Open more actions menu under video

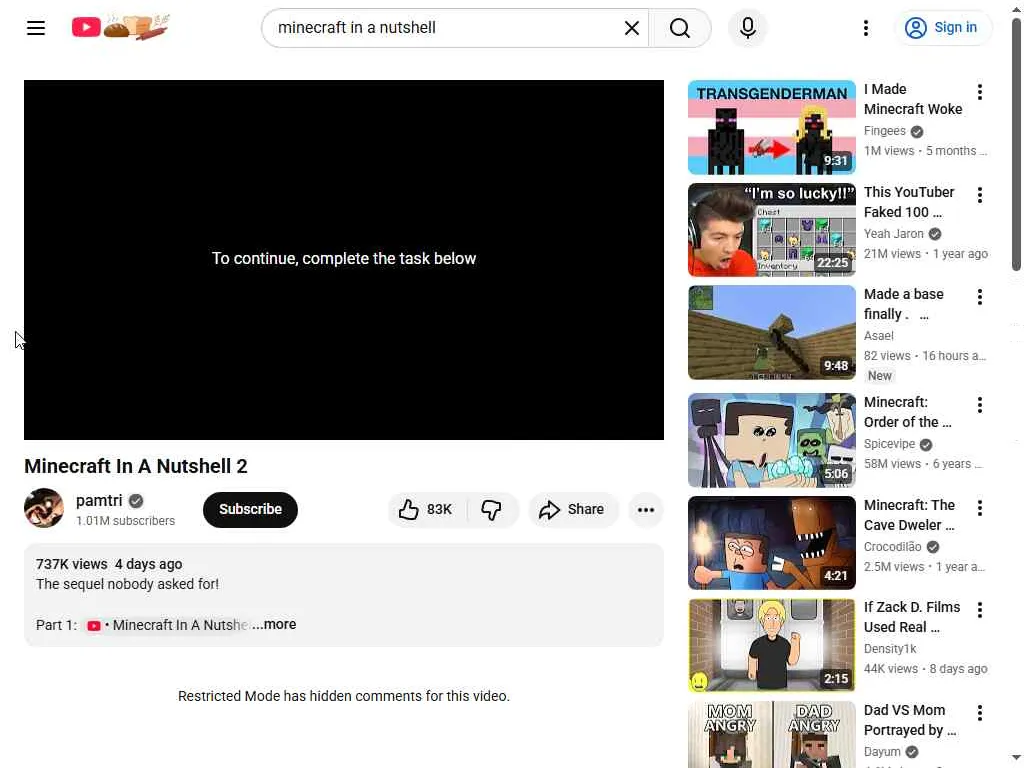point(646,509)
